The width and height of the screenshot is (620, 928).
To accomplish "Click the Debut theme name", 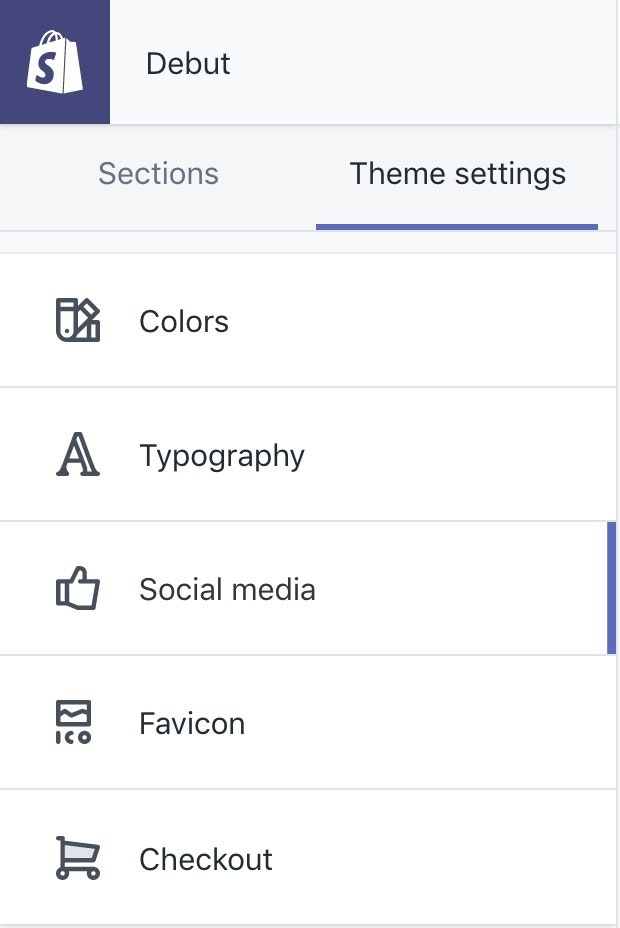I will 188,63.
